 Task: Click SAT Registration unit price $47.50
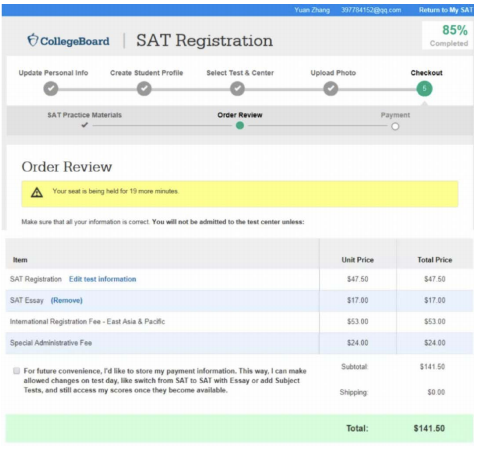358,279
